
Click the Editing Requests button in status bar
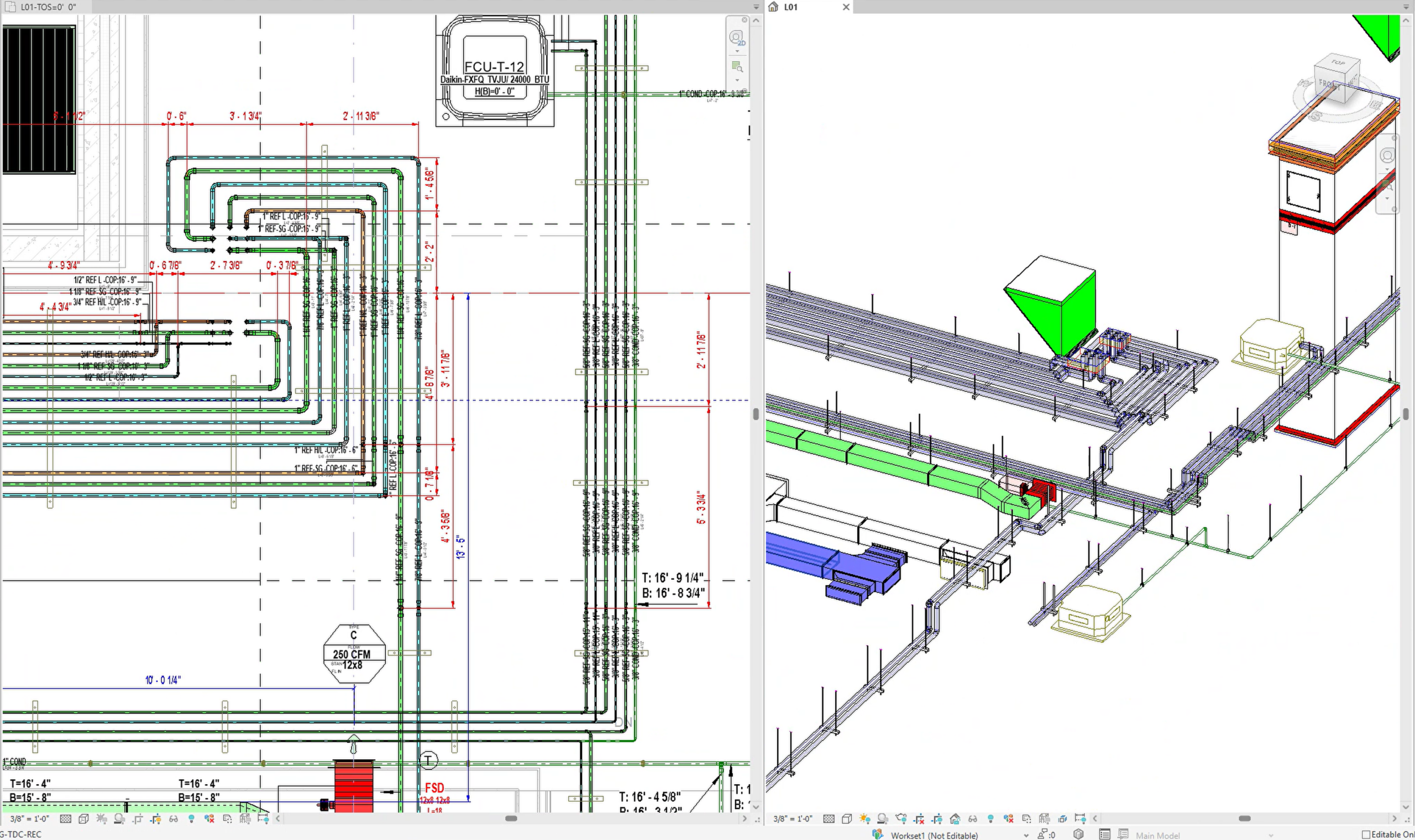(1046, 835)
